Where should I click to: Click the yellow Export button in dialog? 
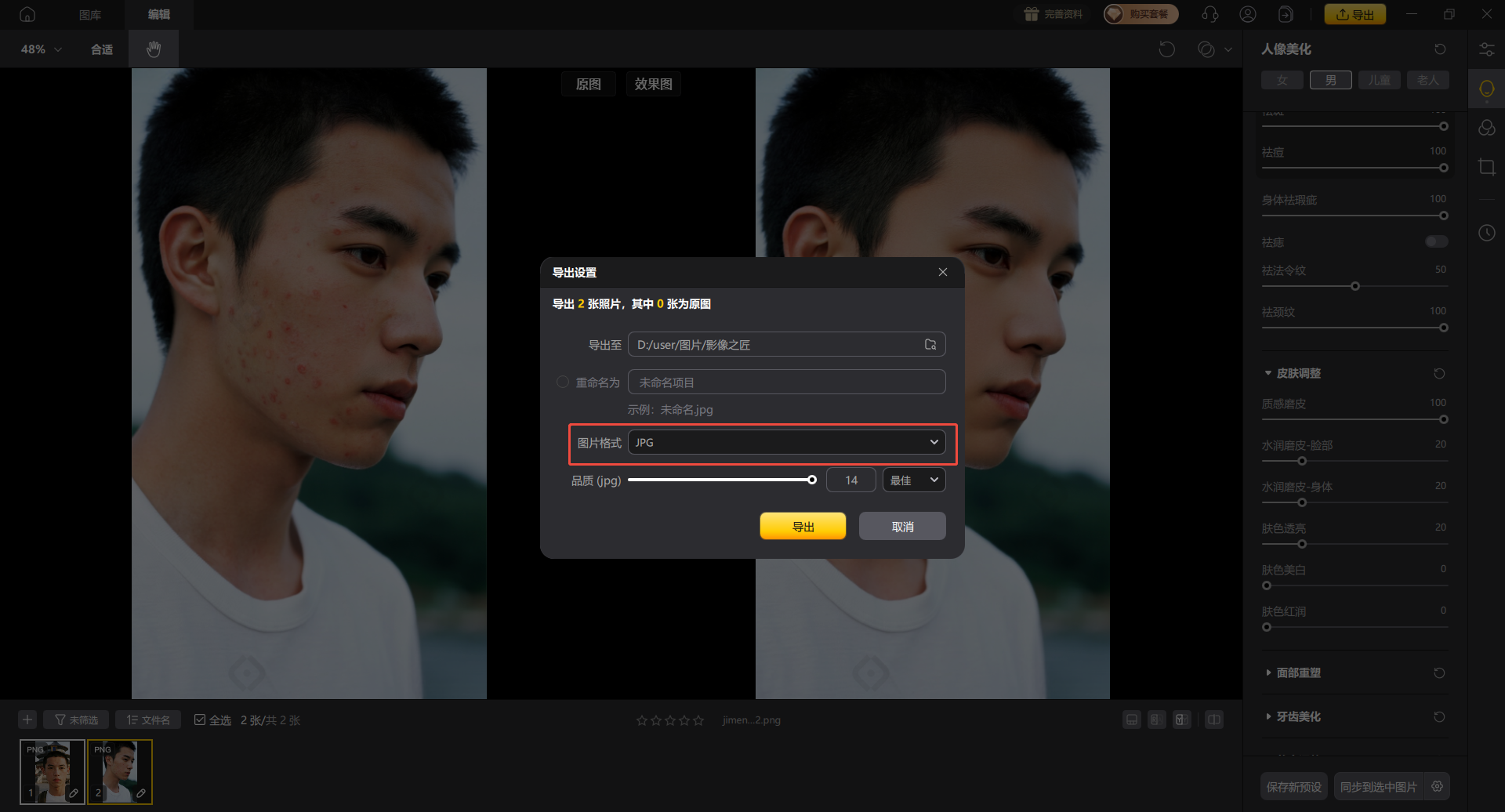(x=803, y=527)
